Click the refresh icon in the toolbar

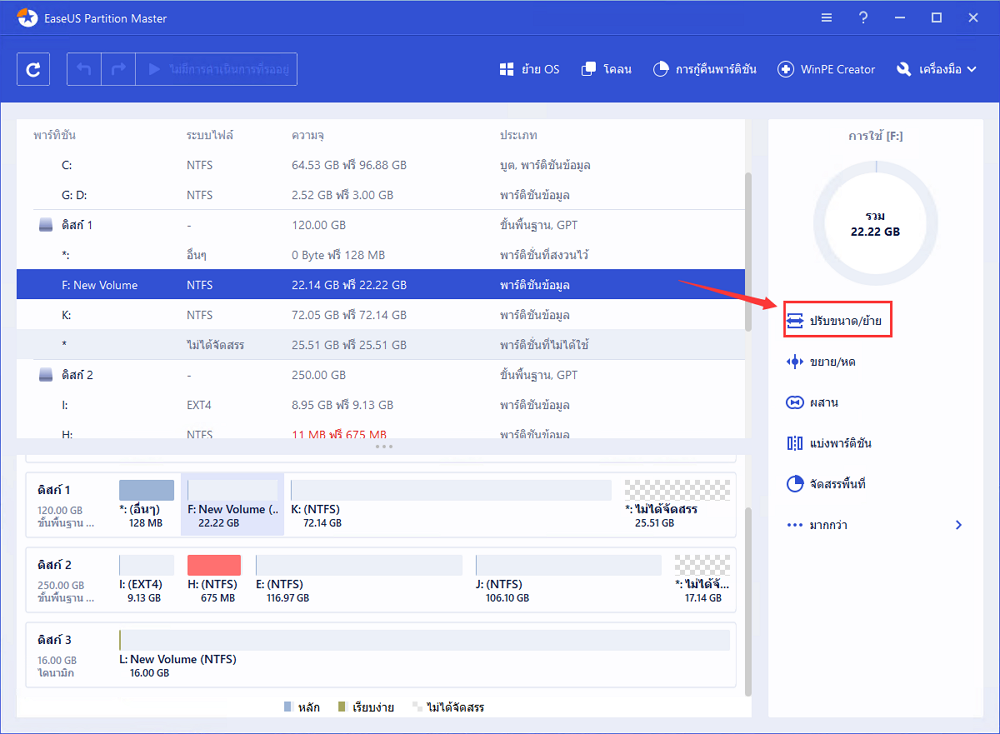pos(33,69)
